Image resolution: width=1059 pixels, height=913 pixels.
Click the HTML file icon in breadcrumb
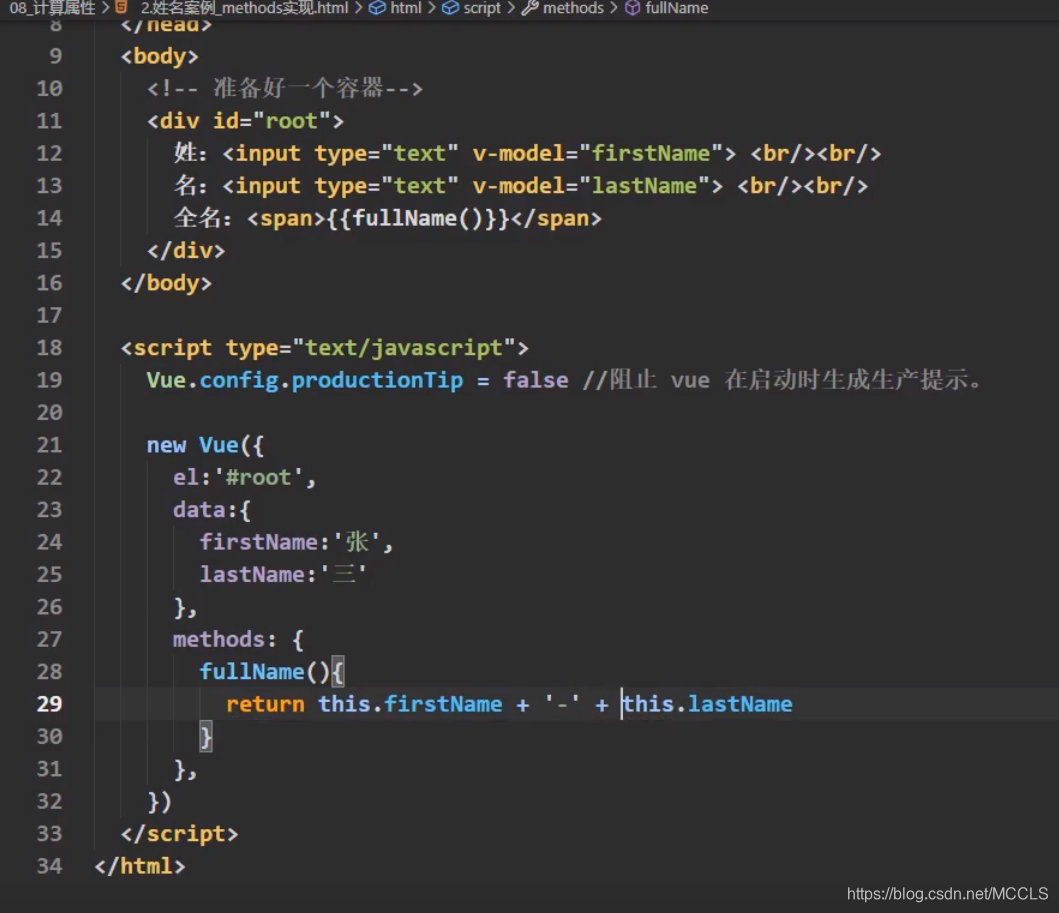[122, 7]
